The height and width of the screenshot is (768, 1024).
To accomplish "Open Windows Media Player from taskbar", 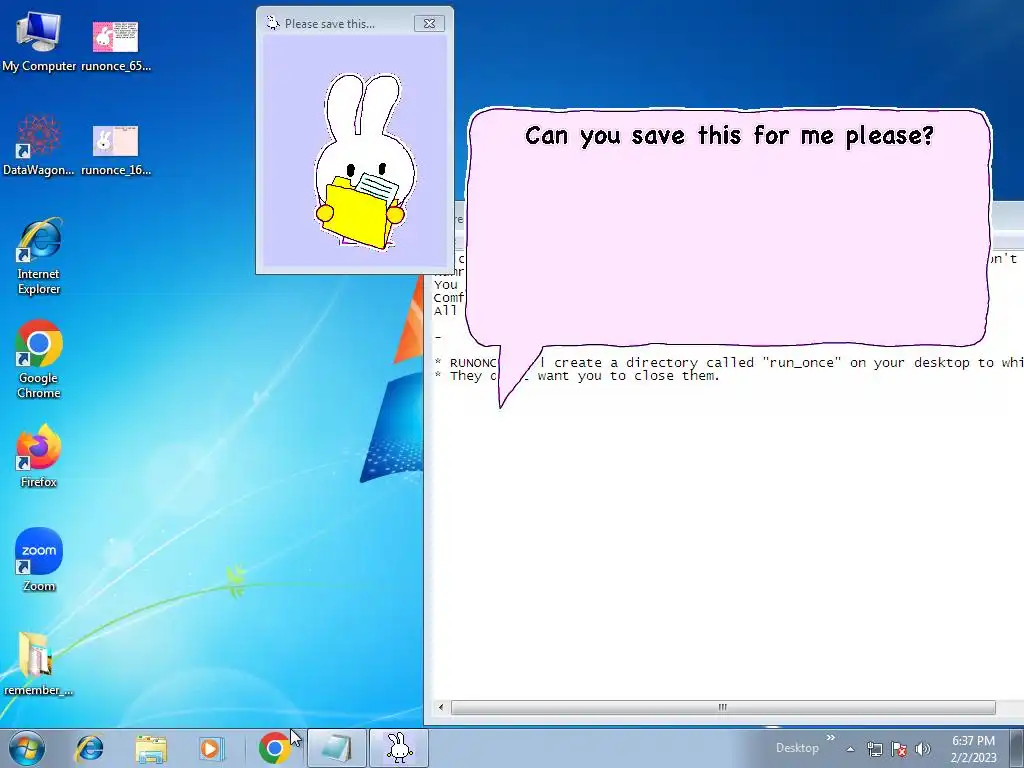I will pyautogui.click(x=211, y=748).
